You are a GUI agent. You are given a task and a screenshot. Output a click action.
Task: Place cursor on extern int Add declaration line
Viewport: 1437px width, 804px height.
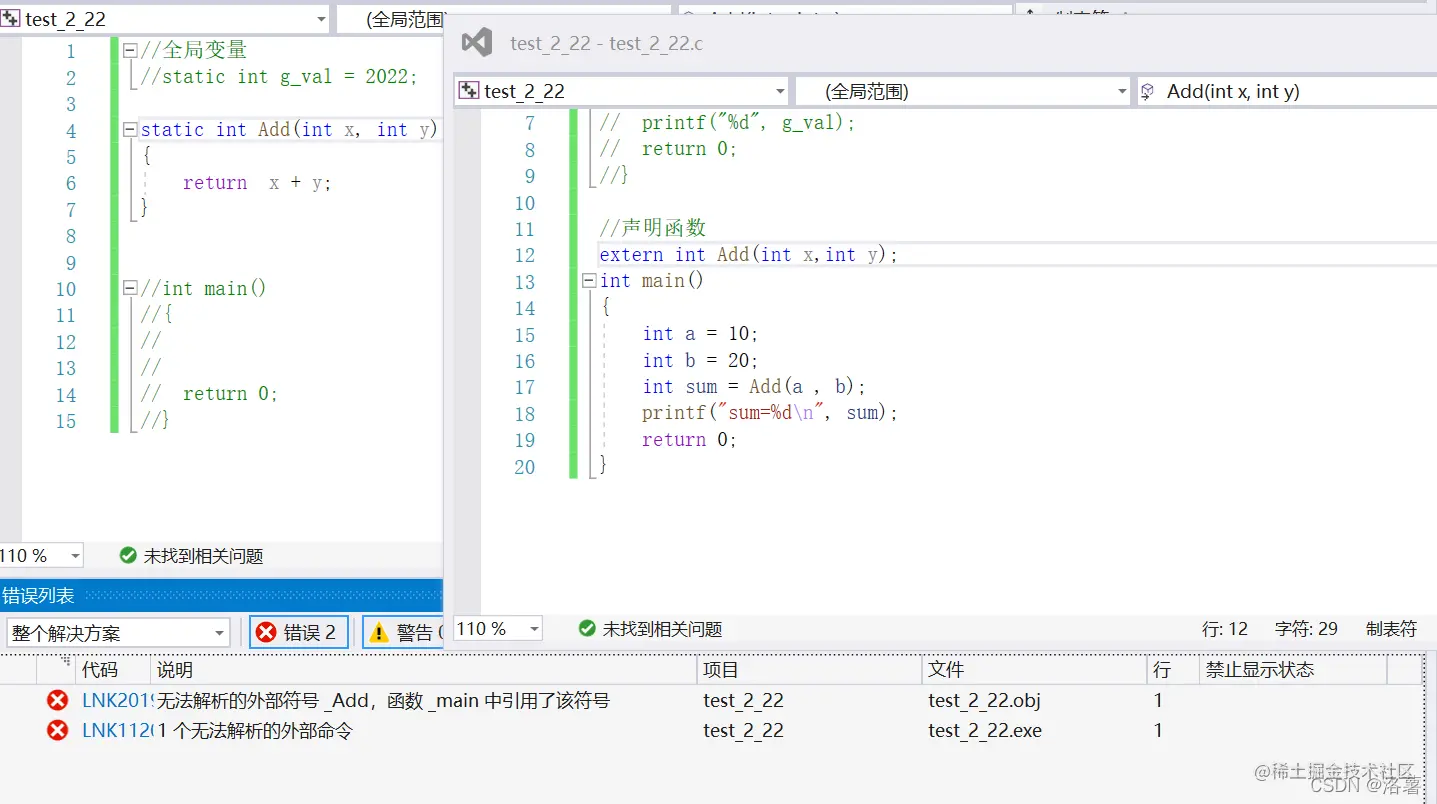tap(748, 254)
